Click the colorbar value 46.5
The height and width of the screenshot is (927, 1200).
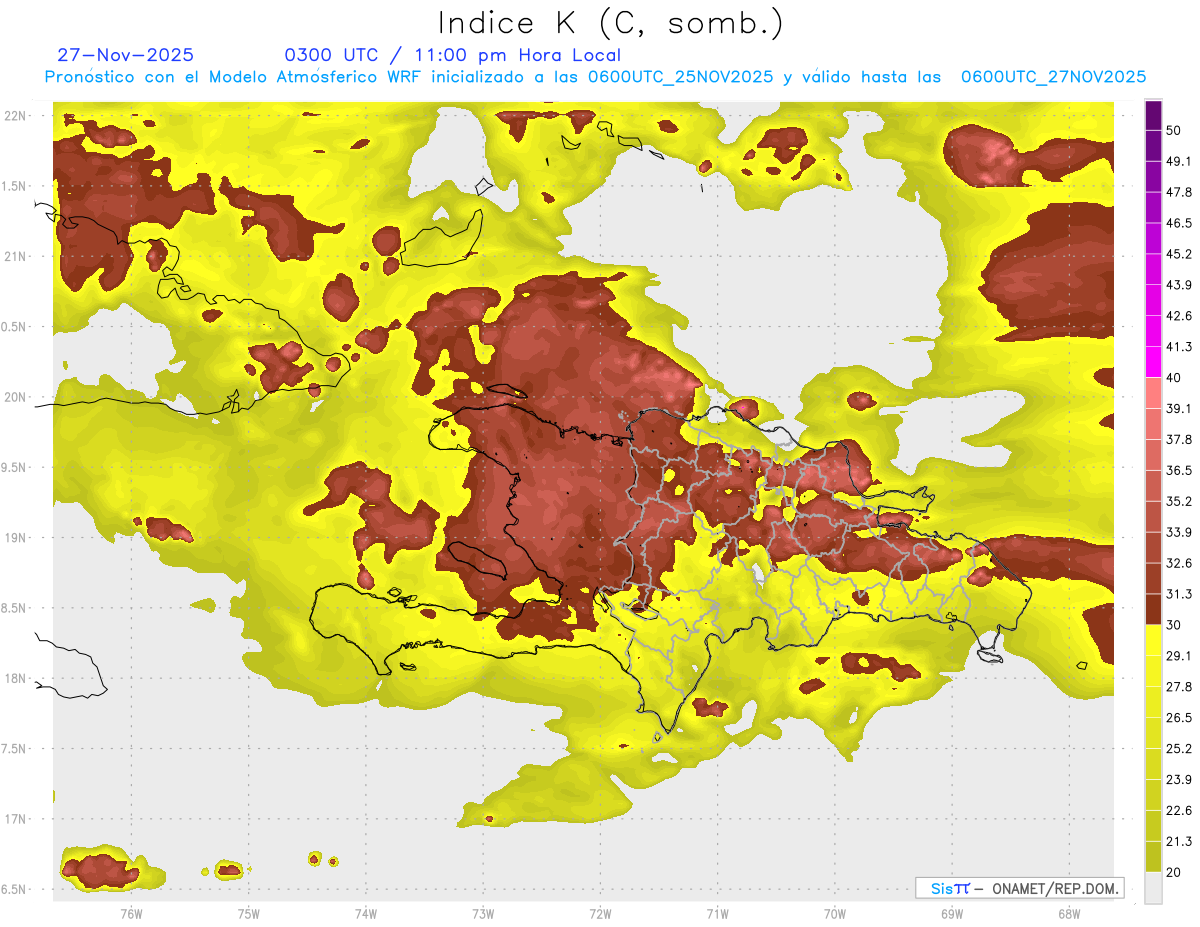coord(1179,223)
